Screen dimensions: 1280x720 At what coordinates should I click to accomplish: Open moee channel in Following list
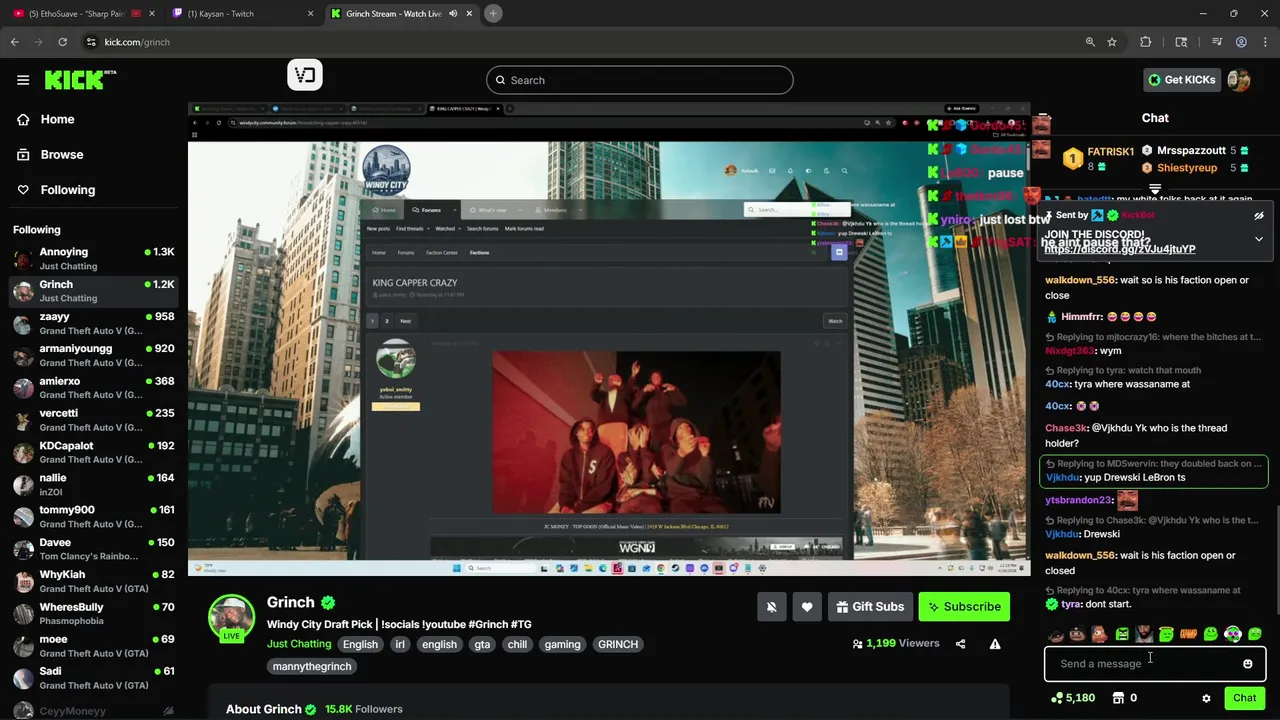[x=93, y=645]
